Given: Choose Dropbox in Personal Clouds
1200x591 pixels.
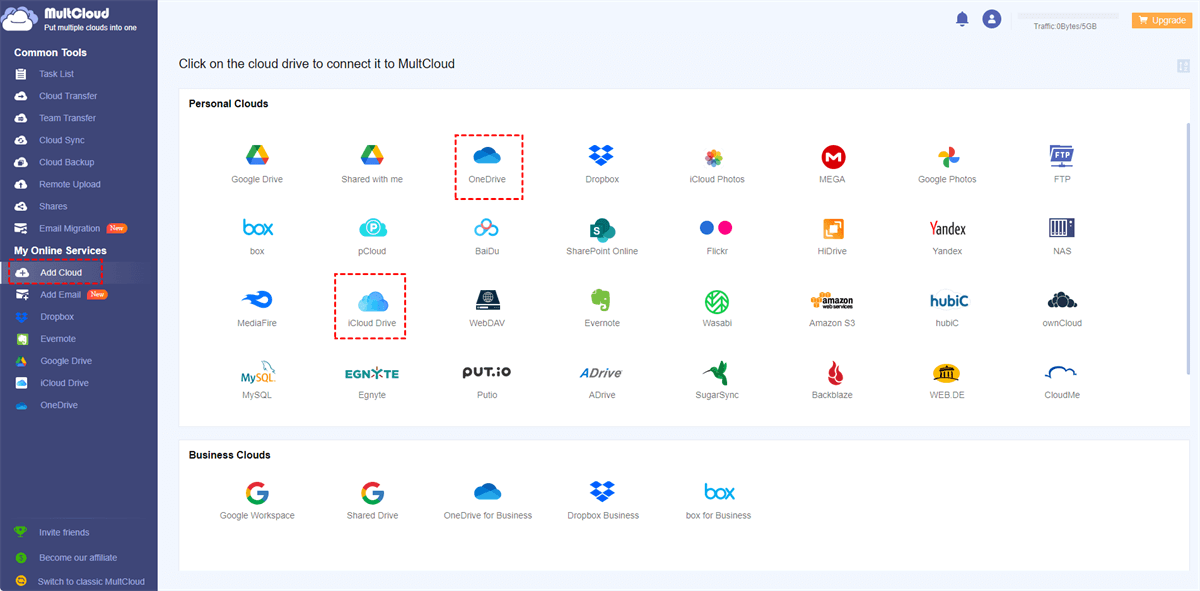Looking at the screenshot, I should pos(602,165).
